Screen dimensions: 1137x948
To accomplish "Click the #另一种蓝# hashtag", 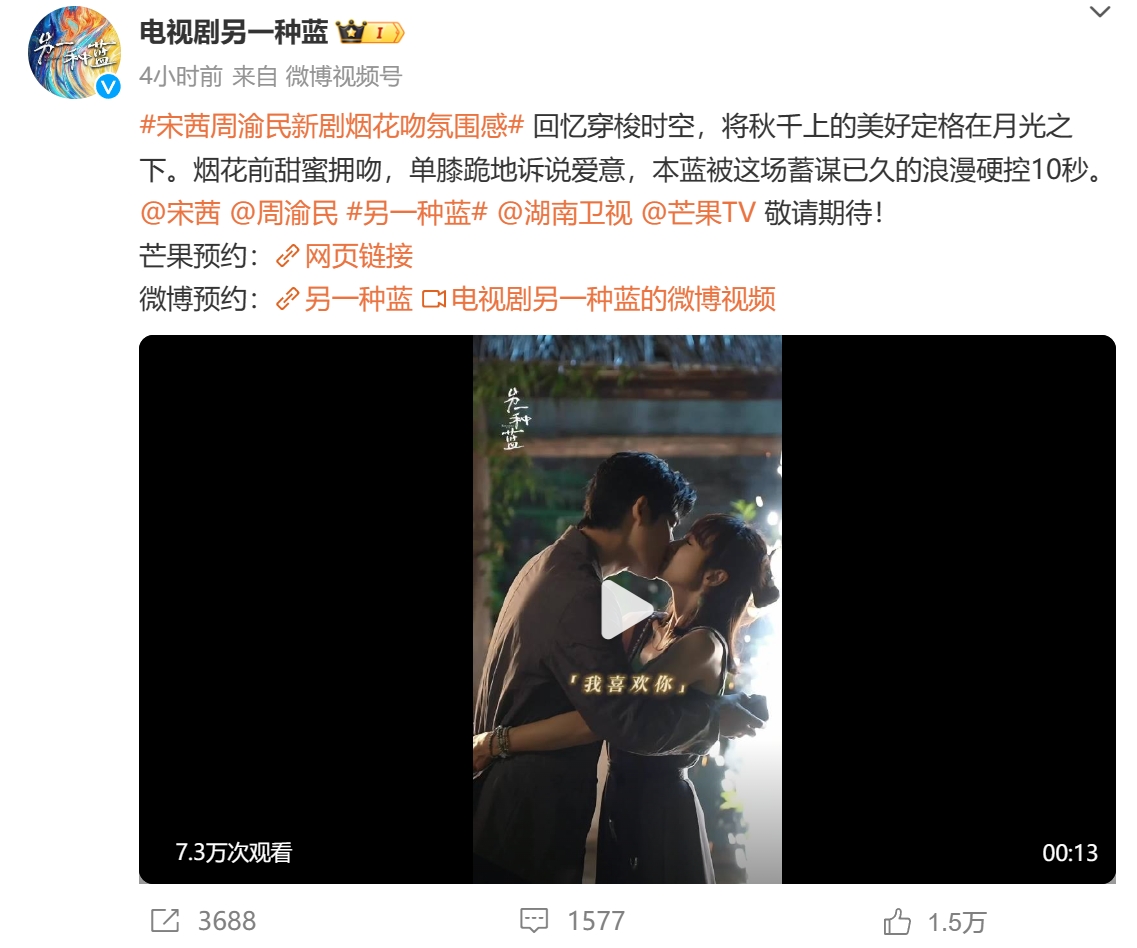I will [x=417, y=213].
